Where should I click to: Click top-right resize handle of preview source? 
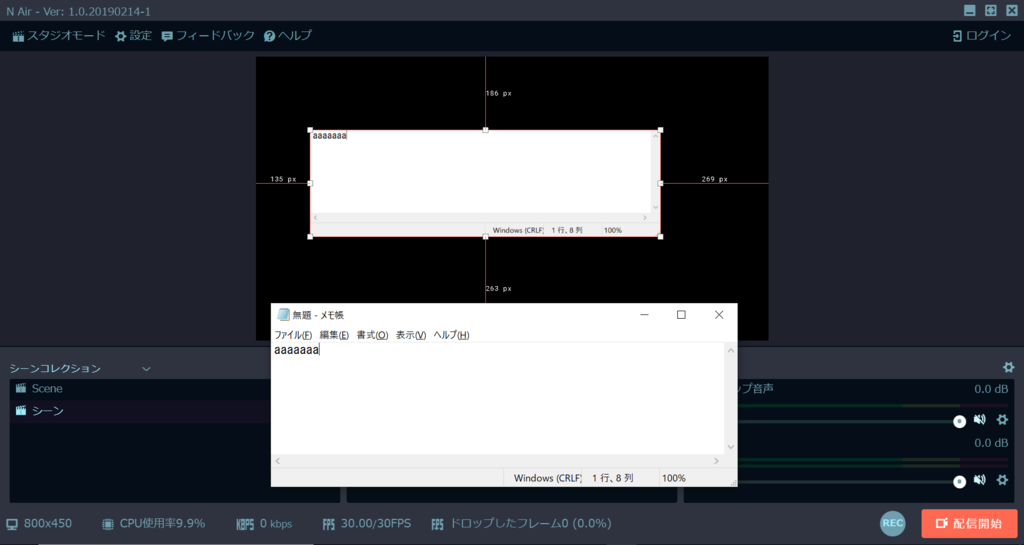coord(660,130)
